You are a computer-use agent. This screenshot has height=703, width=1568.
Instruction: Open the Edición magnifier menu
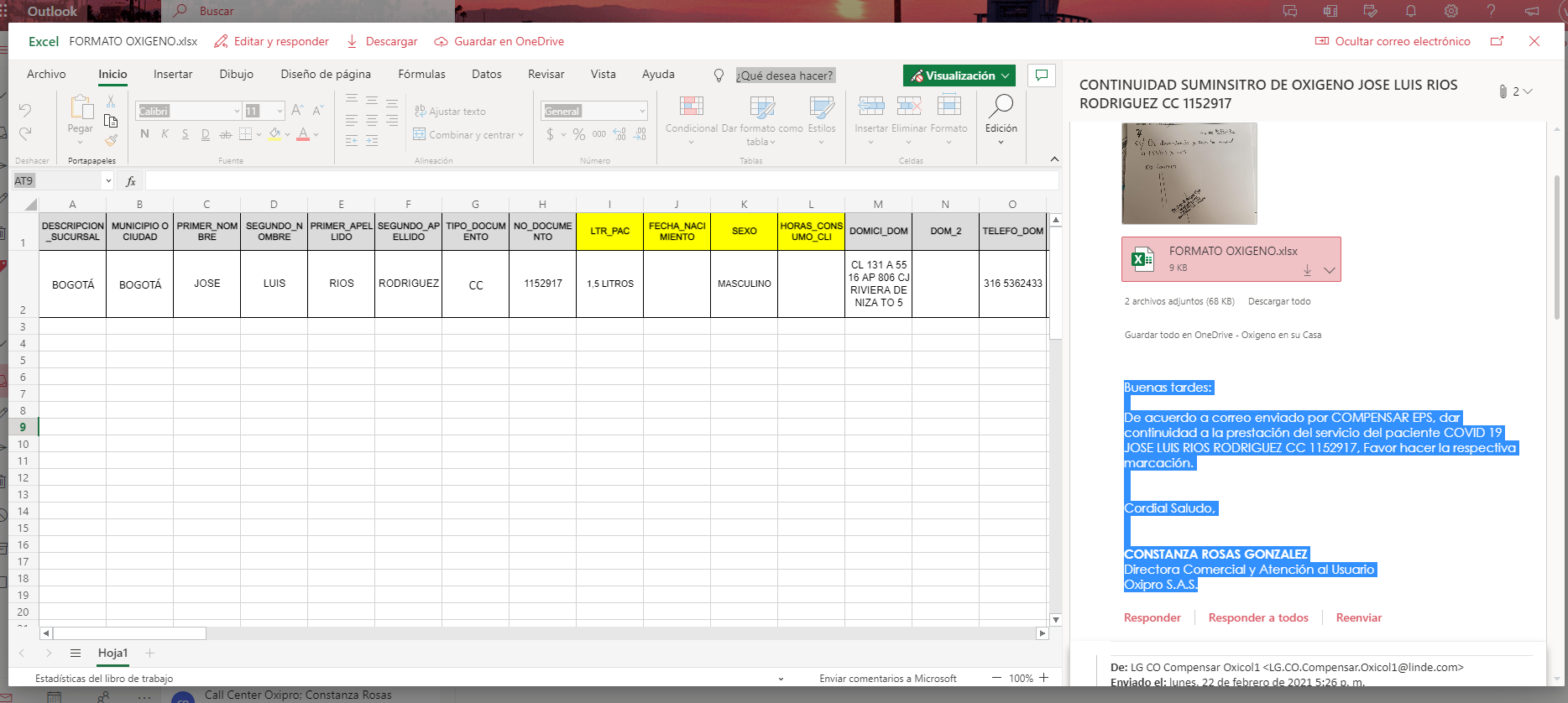coord(1001,118)
